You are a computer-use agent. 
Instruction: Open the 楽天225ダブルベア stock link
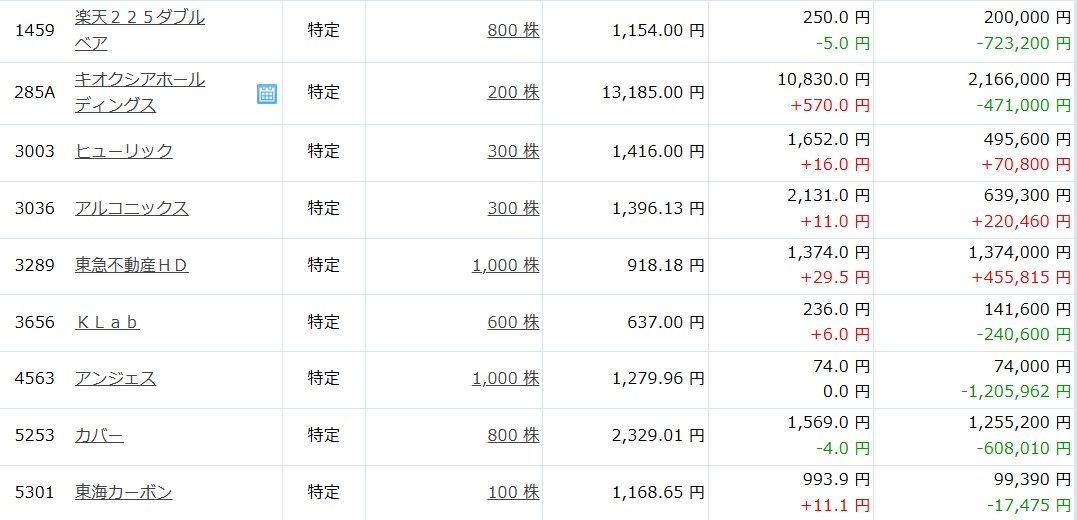[140, 18]
